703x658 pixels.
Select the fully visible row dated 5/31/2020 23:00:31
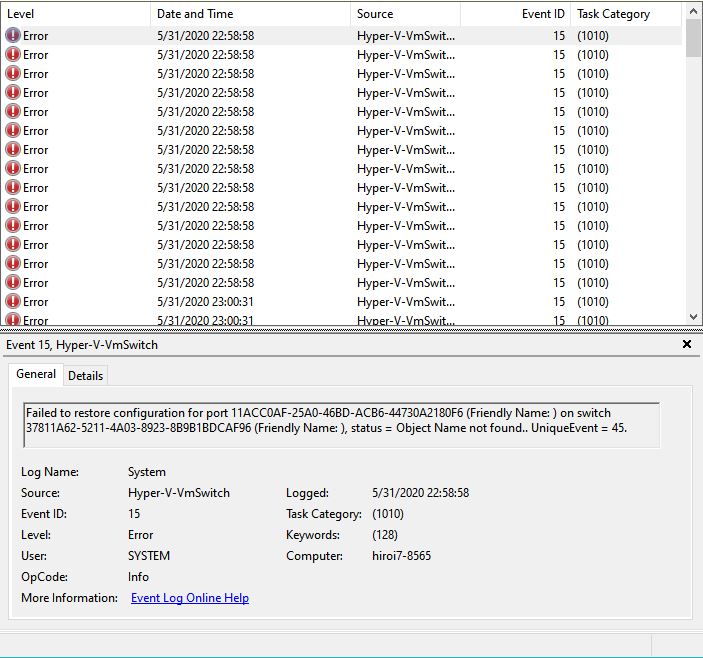(343, 302)
